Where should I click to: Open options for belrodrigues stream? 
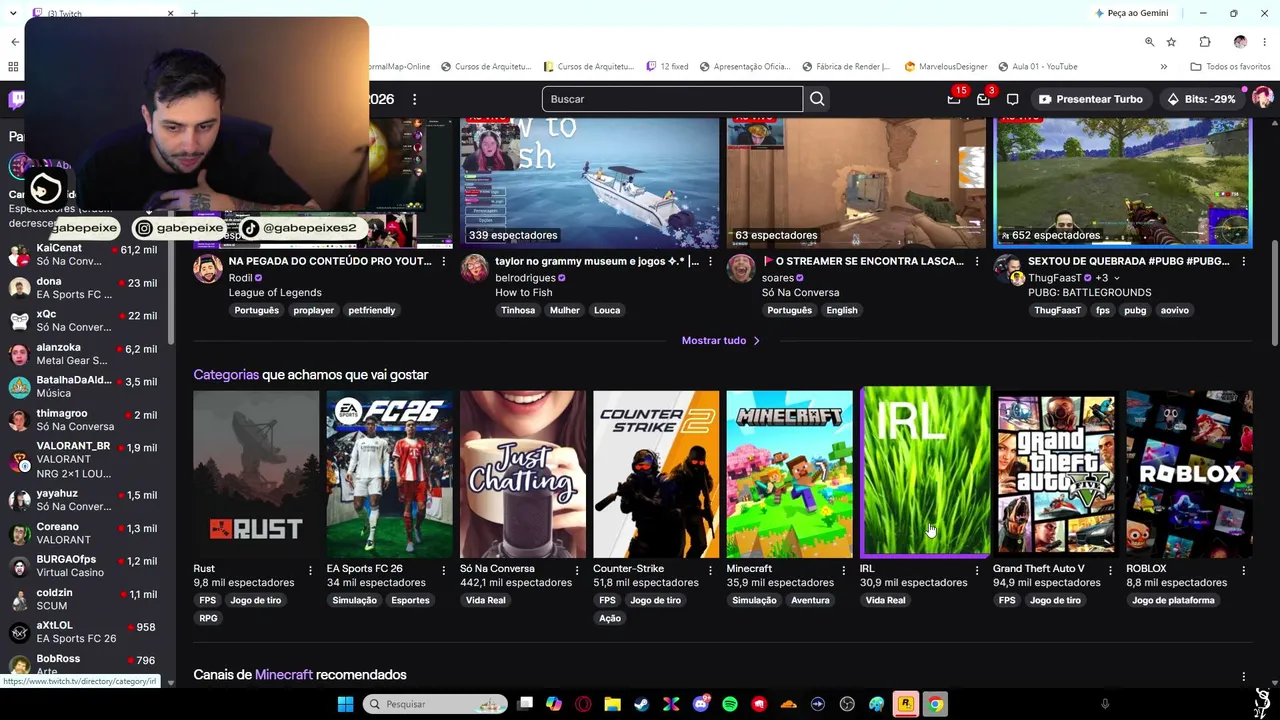tap(710, 262)
